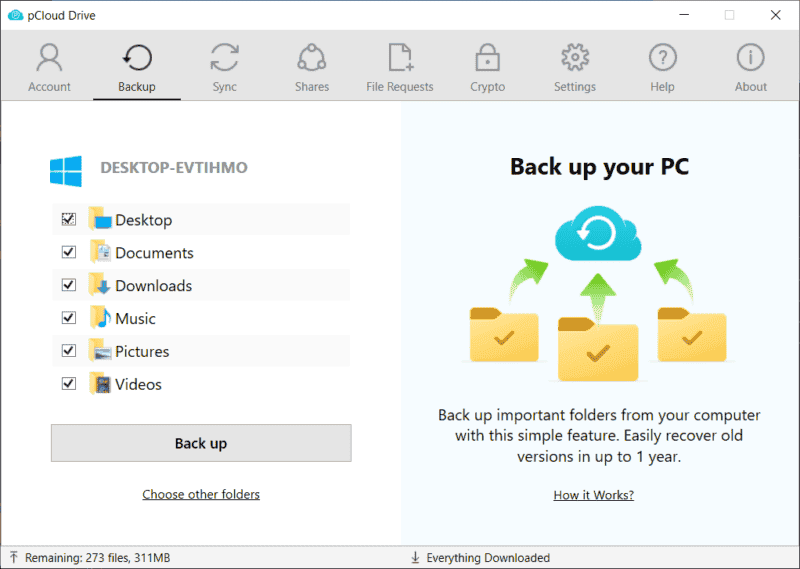Open the About info icon
800x569 pixels.
751,58
